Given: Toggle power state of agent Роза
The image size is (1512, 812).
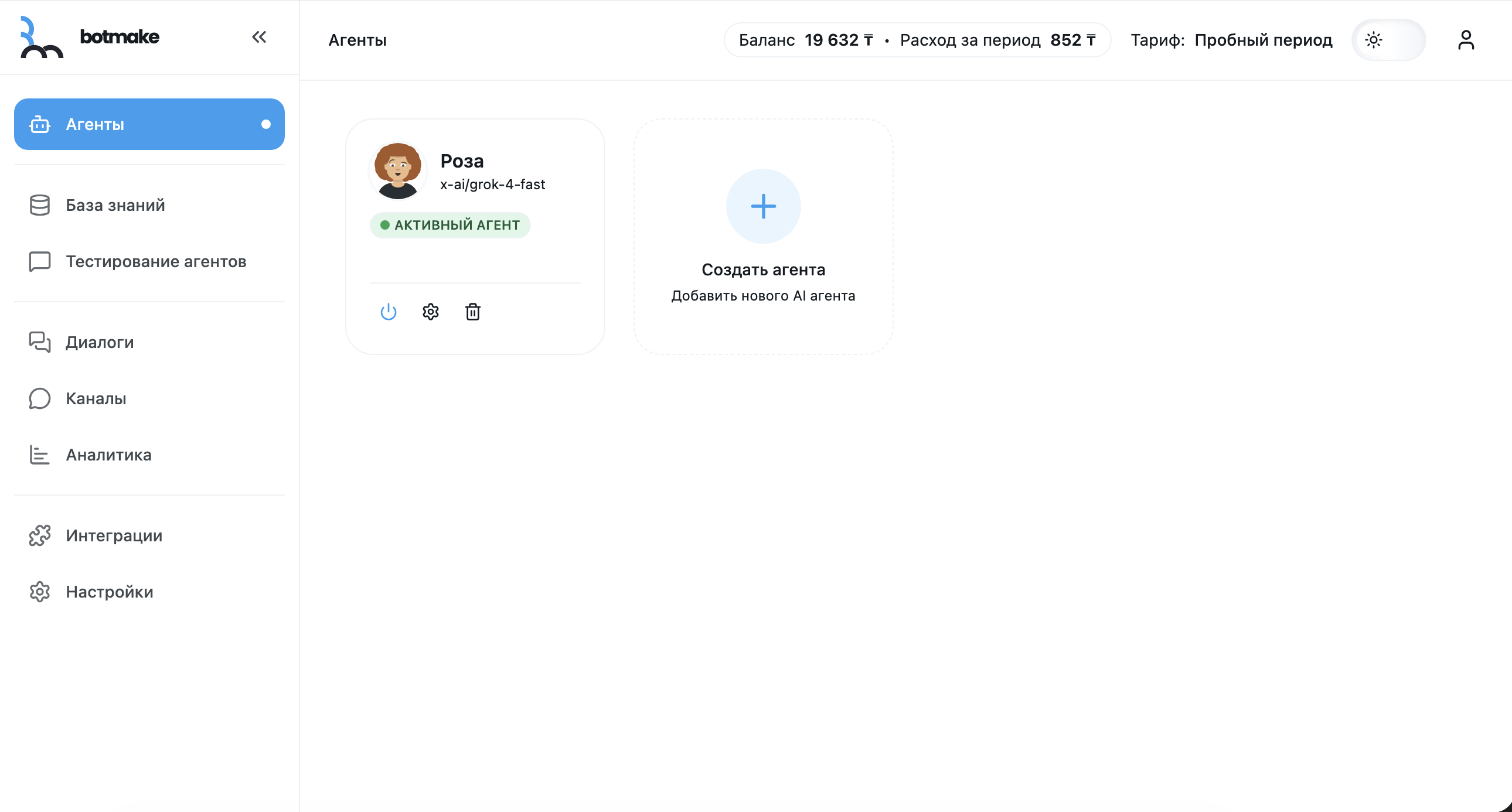Looking at the screenshot, I should [389, 311].
